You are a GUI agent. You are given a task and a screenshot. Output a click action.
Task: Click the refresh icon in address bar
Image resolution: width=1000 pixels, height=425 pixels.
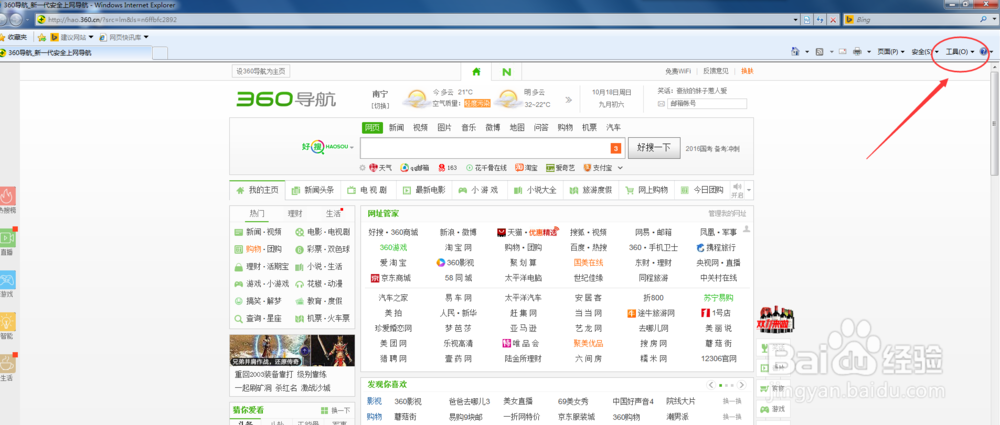pyautogui.click(x=820, y=20)
